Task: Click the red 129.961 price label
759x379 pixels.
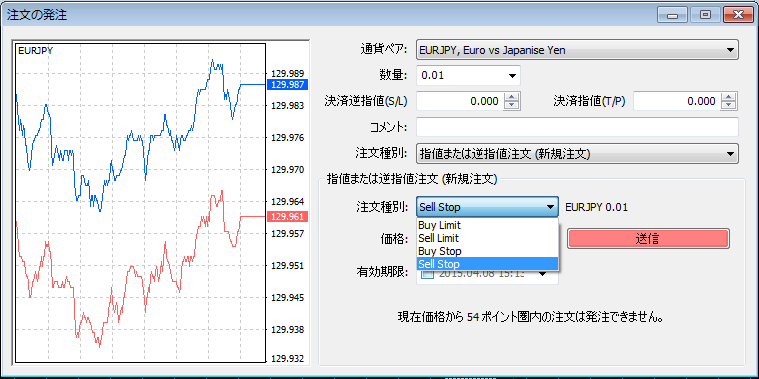Action: [x=288, y=217]
